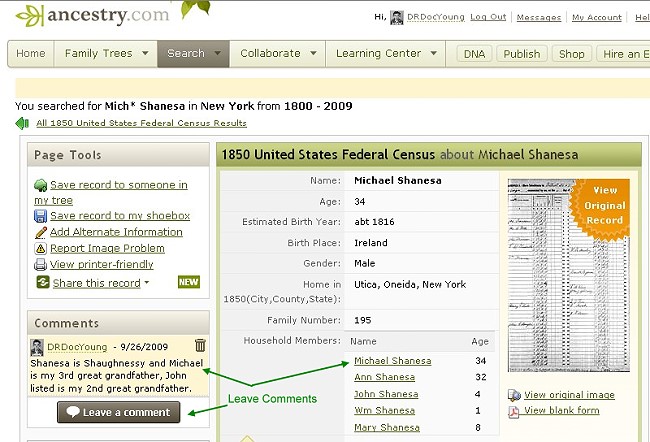Click the PDF blank form icon
The image size is (650, 442).
[x=514, y=412]
